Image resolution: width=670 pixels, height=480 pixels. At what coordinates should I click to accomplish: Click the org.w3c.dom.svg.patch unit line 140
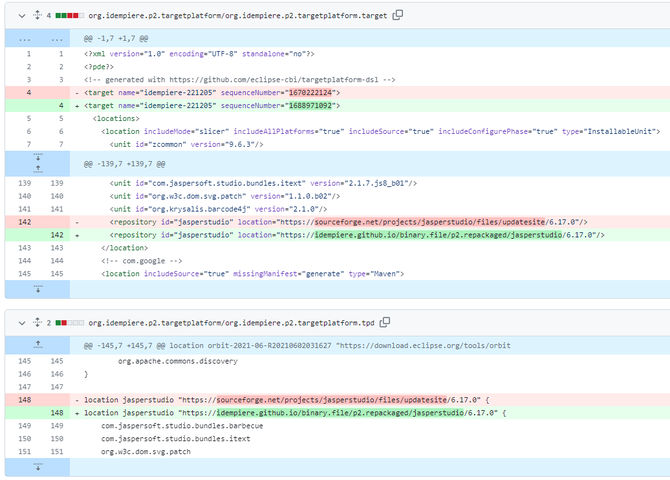(225, 196)
